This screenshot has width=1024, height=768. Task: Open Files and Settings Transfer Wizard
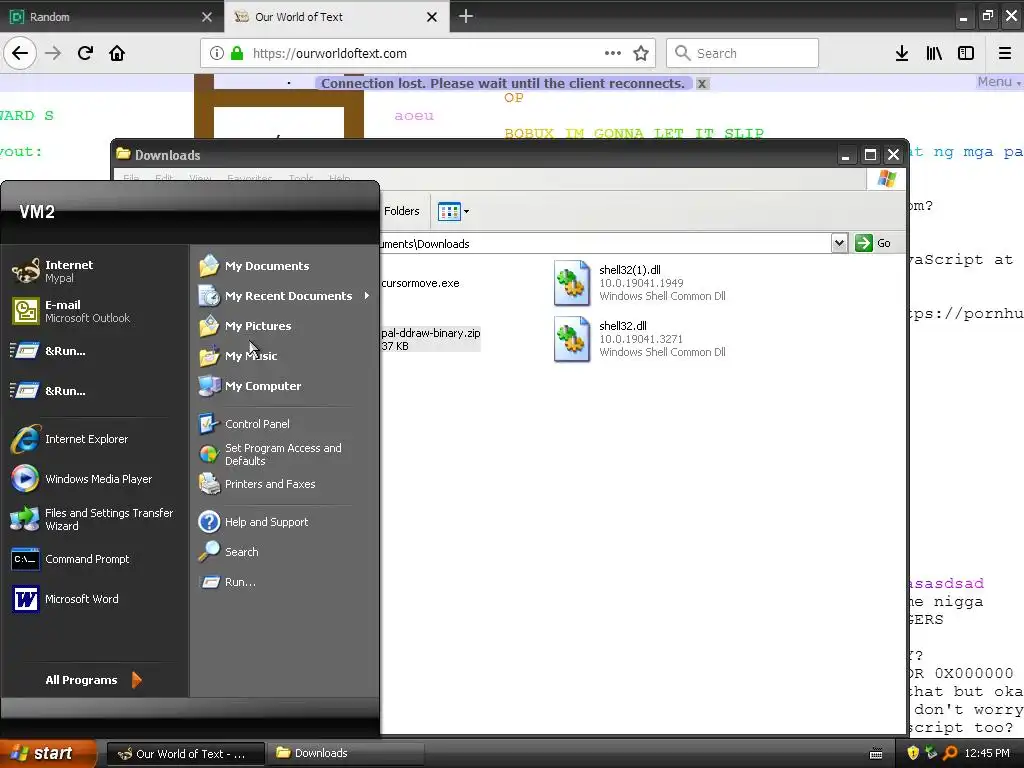point(95,519)
